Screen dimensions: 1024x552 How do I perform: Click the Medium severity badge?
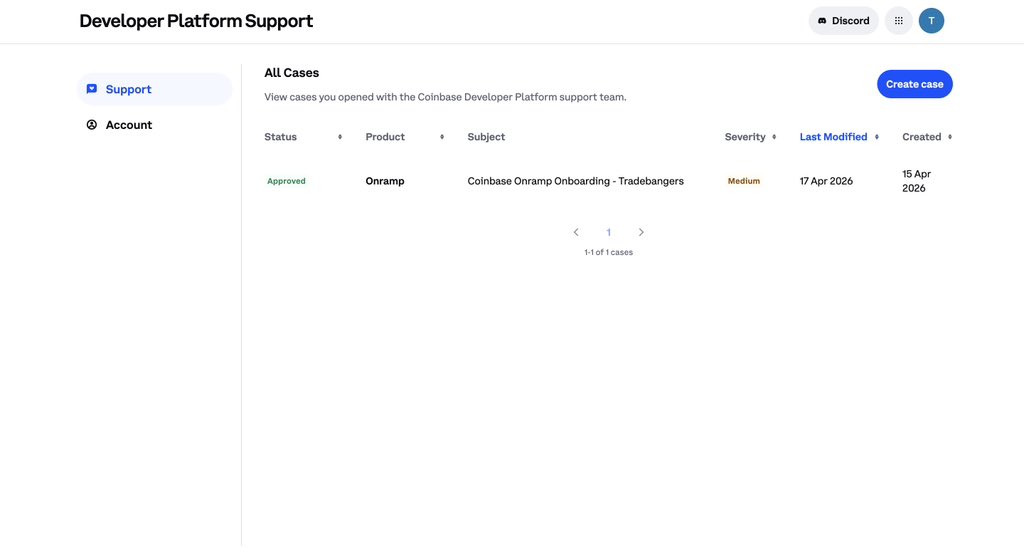pyautogui.click(x=744, y=181)
